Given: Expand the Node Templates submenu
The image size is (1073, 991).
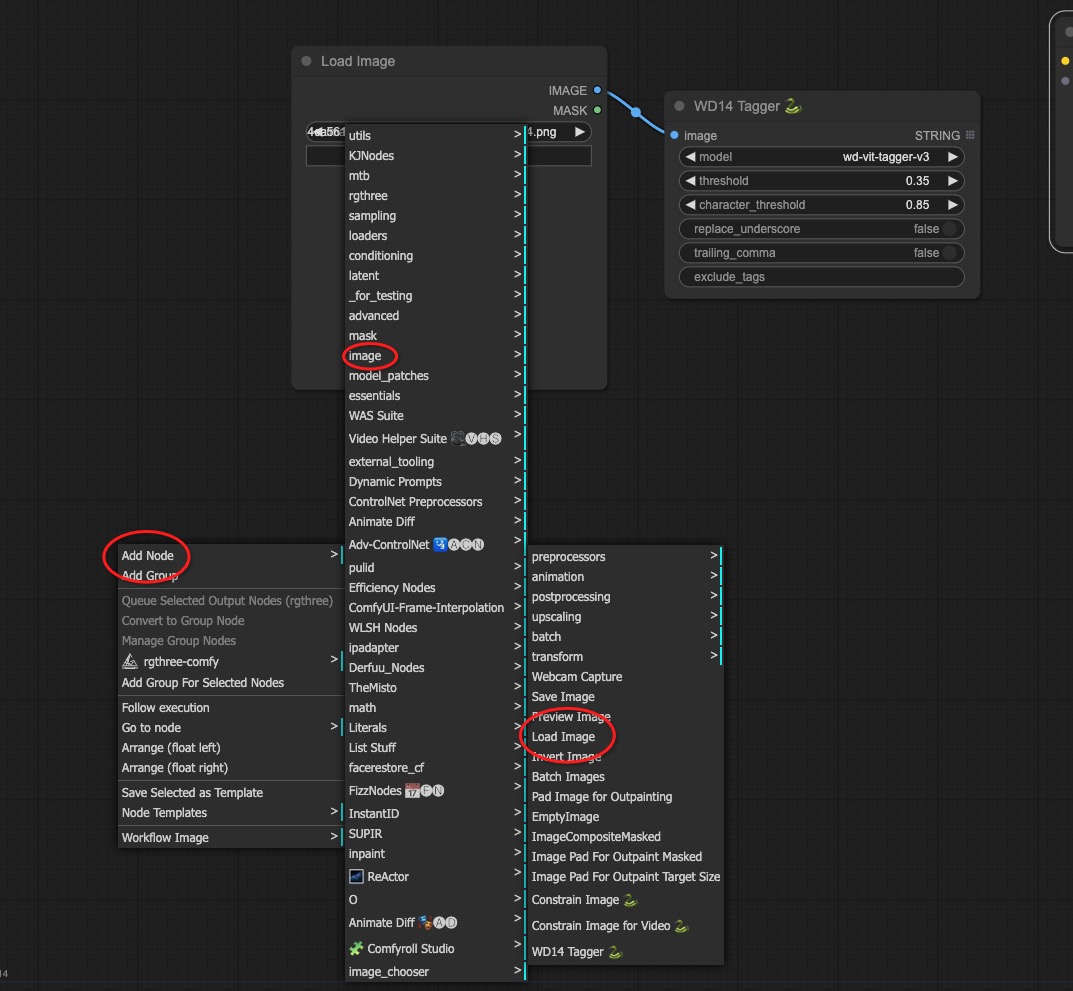Looking at the screenshot, I should pos(164,813).
